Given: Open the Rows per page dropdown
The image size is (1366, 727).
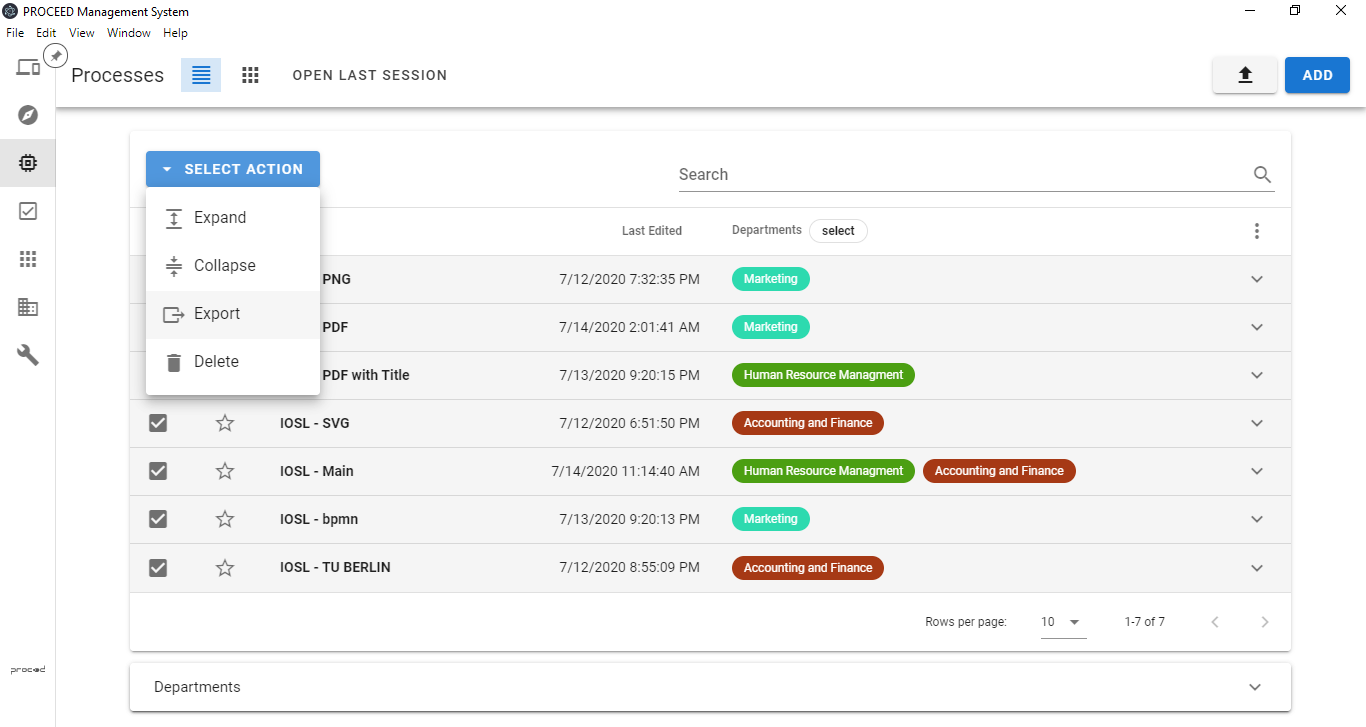Looking at the screenshot, I should pyautogui.click(x=1062, y=622).
